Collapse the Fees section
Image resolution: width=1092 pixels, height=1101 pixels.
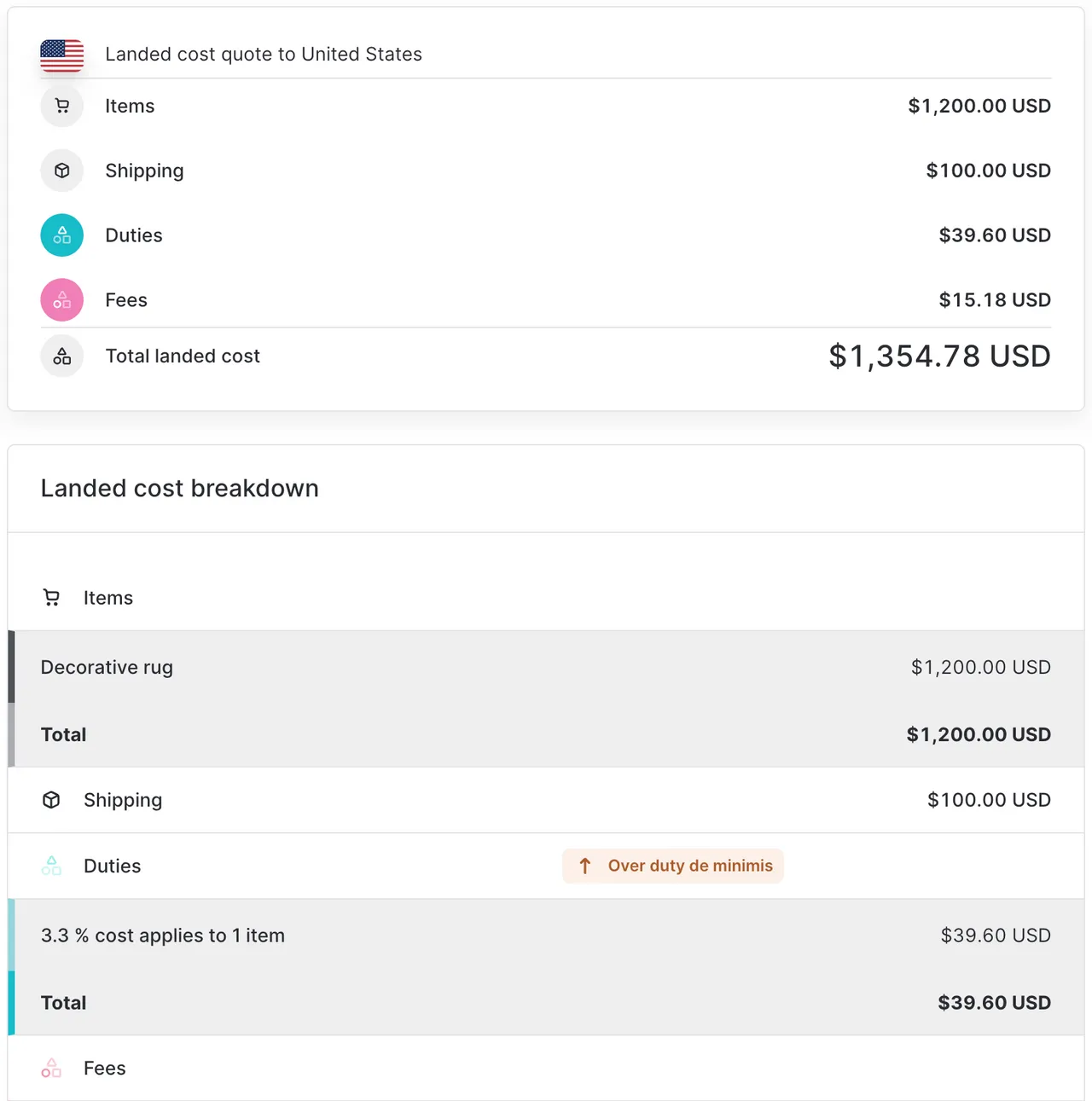(104, 1068)
